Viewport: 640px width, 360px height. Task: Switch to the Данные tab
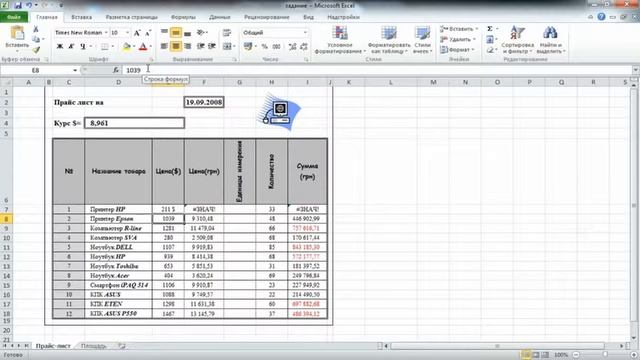(x=220, y=17)
